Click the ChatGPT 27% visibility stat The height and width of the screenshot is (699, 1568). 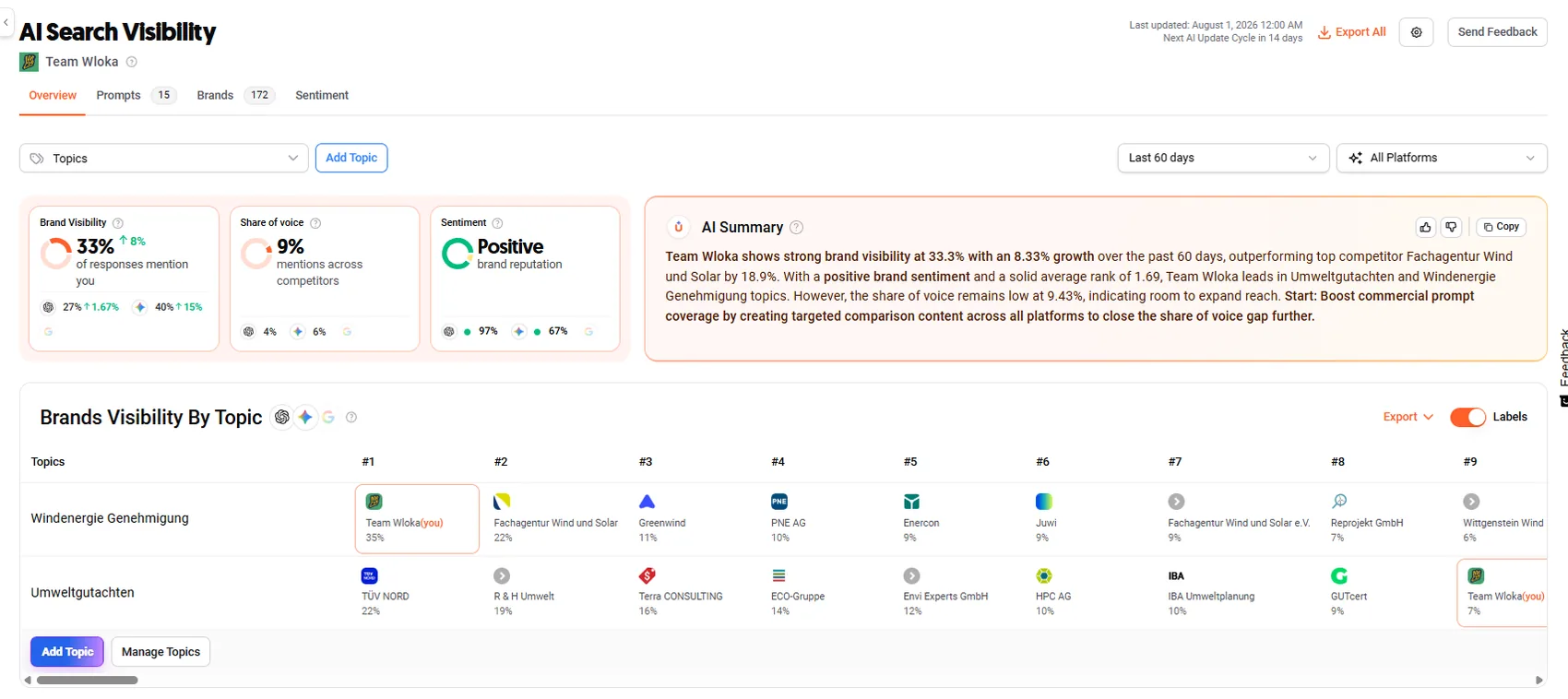tap(81, 307)
